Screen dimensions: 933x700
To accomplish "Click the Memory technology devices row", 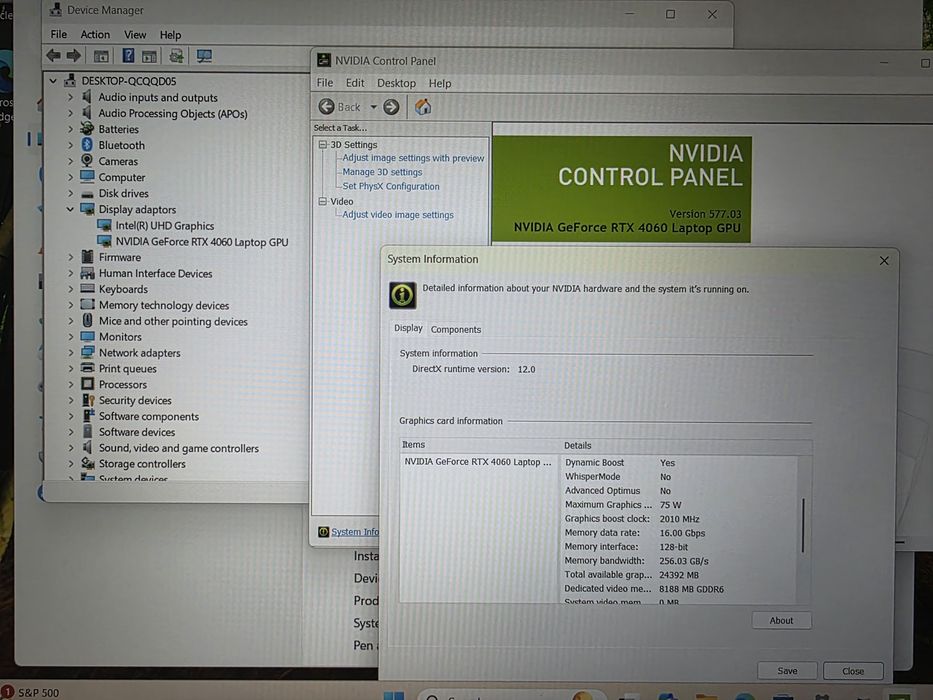I will pyautogui.click(x=164, y=305).
